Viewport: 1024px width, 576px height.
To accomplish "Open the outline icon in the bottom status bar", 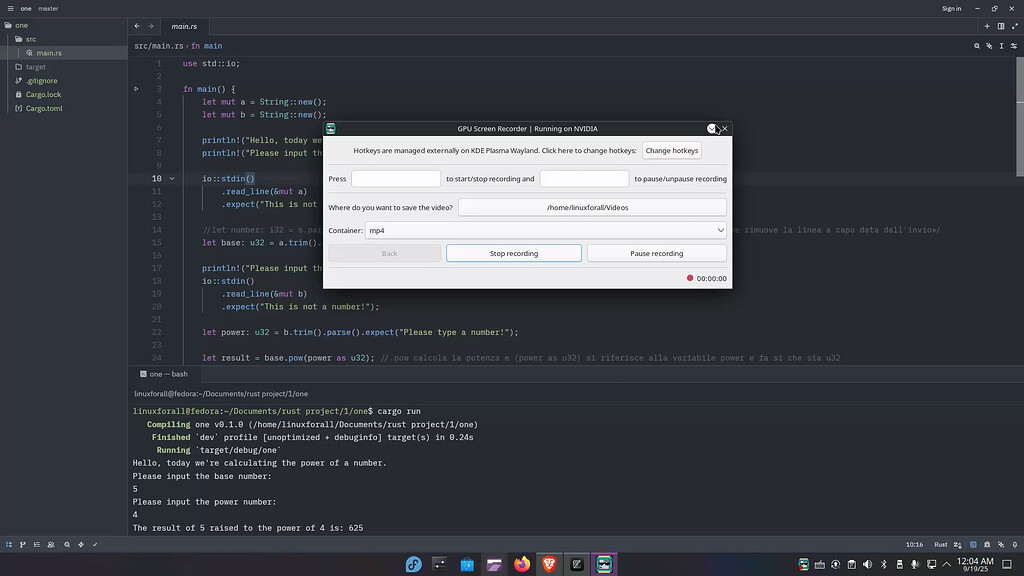I will 36,544.
